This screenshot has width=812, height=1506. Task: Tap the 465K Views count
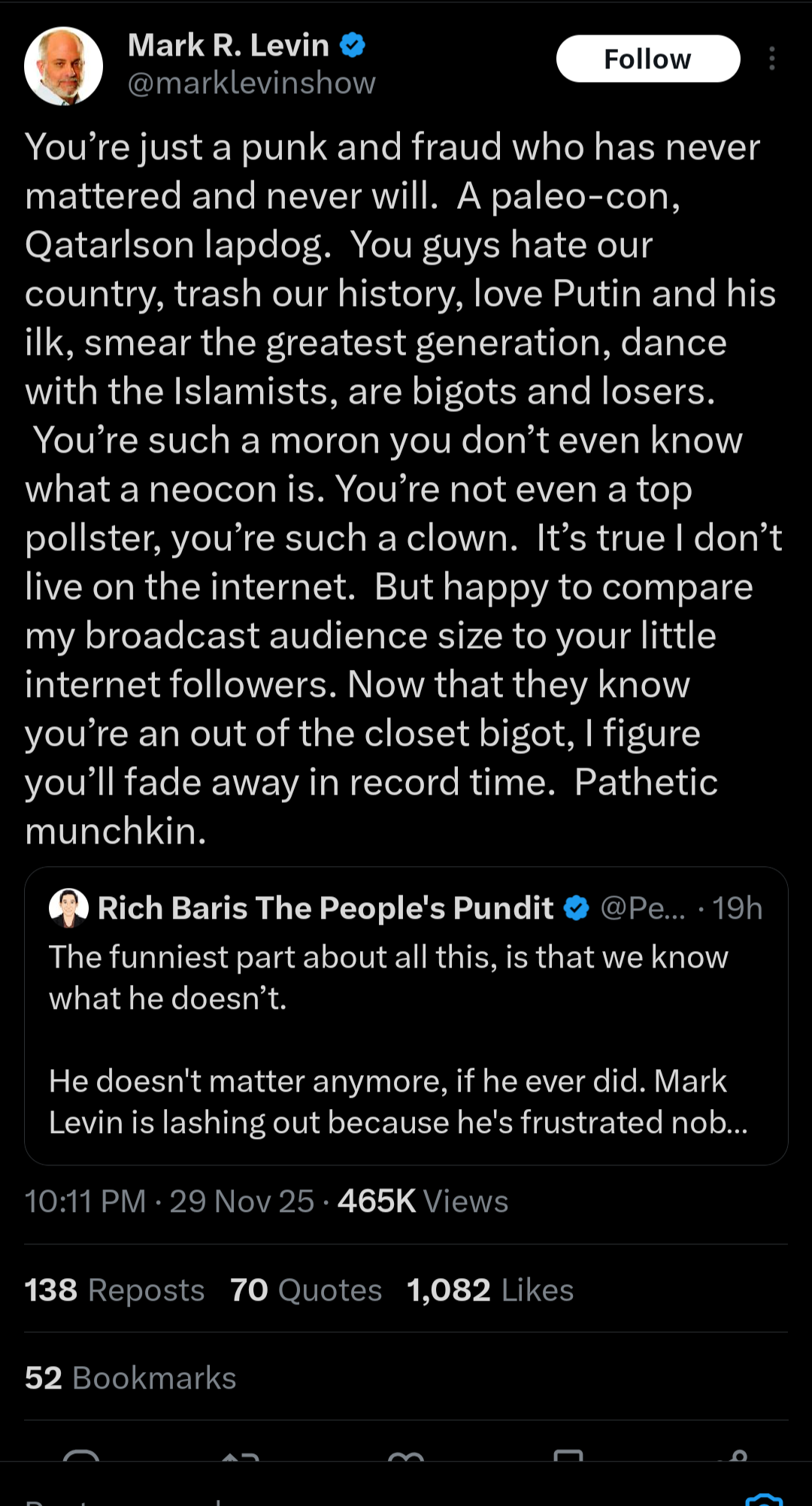coord(423,1201)
